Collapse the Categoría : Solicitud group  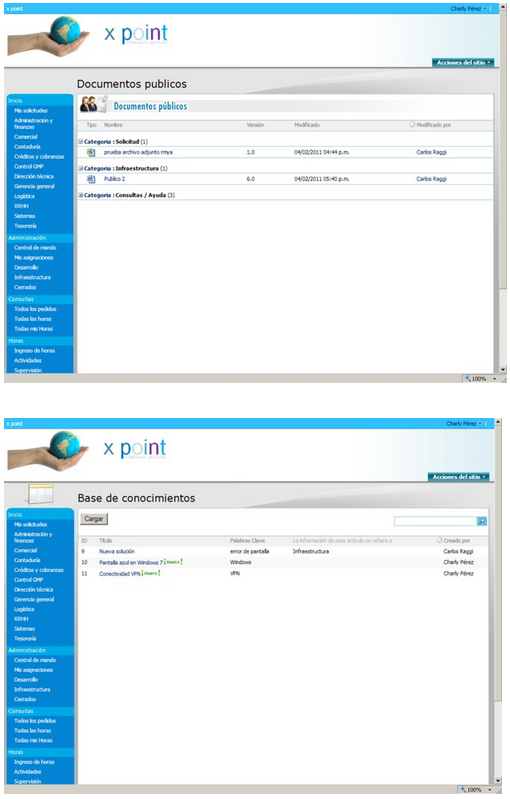coord(80,142)
